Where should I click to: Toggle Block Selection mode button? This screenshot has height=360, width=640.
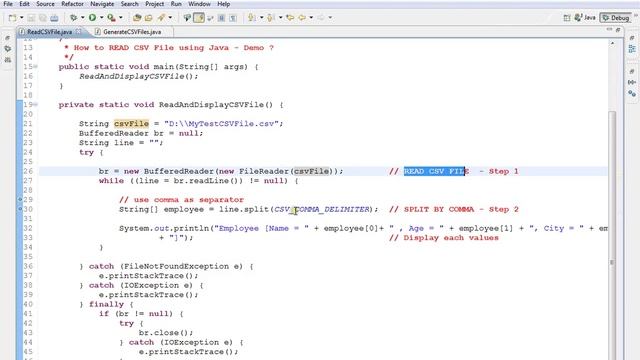[222, 18]
